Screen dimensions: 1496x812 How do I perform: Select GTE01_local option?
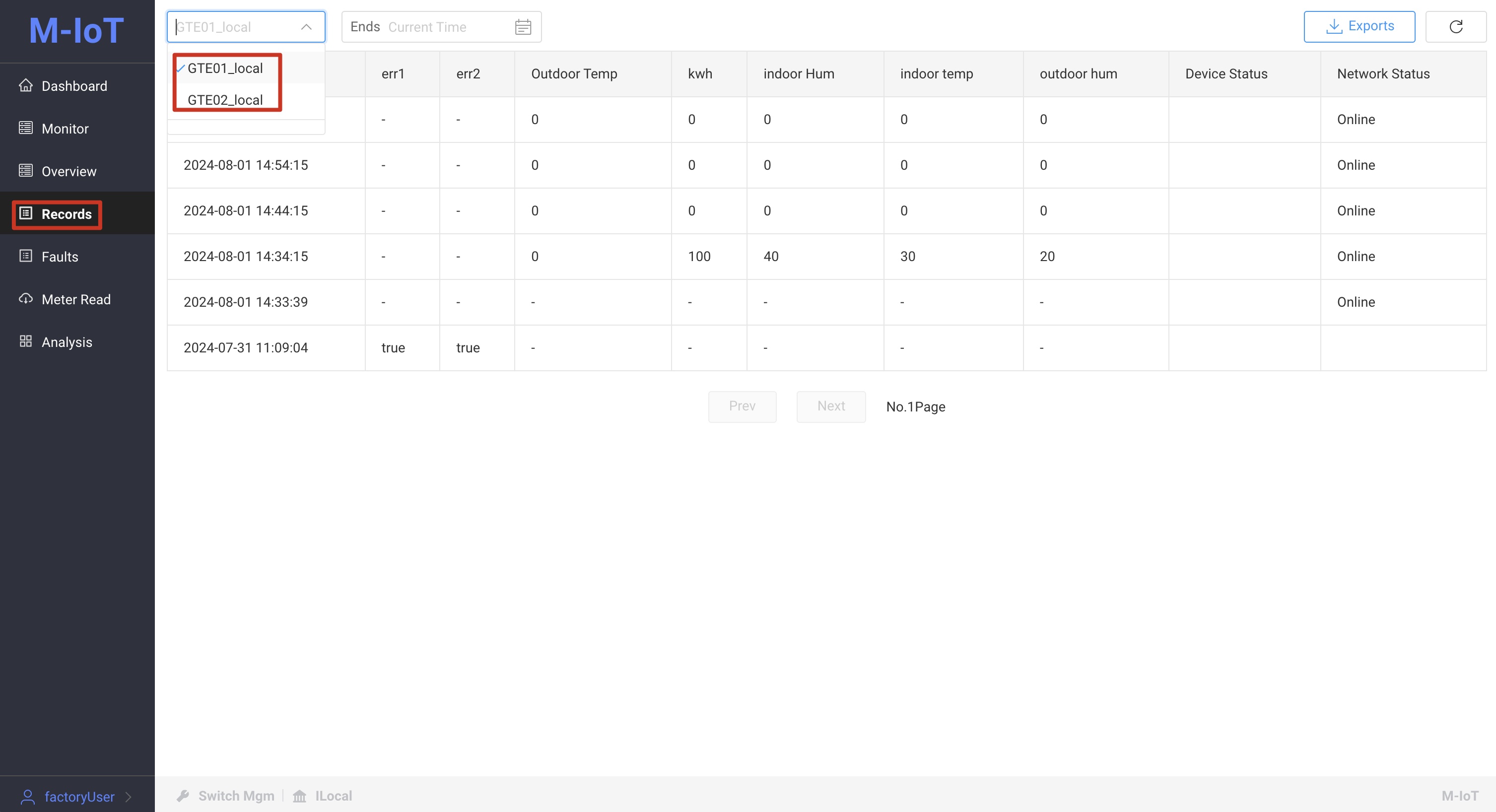225,67
